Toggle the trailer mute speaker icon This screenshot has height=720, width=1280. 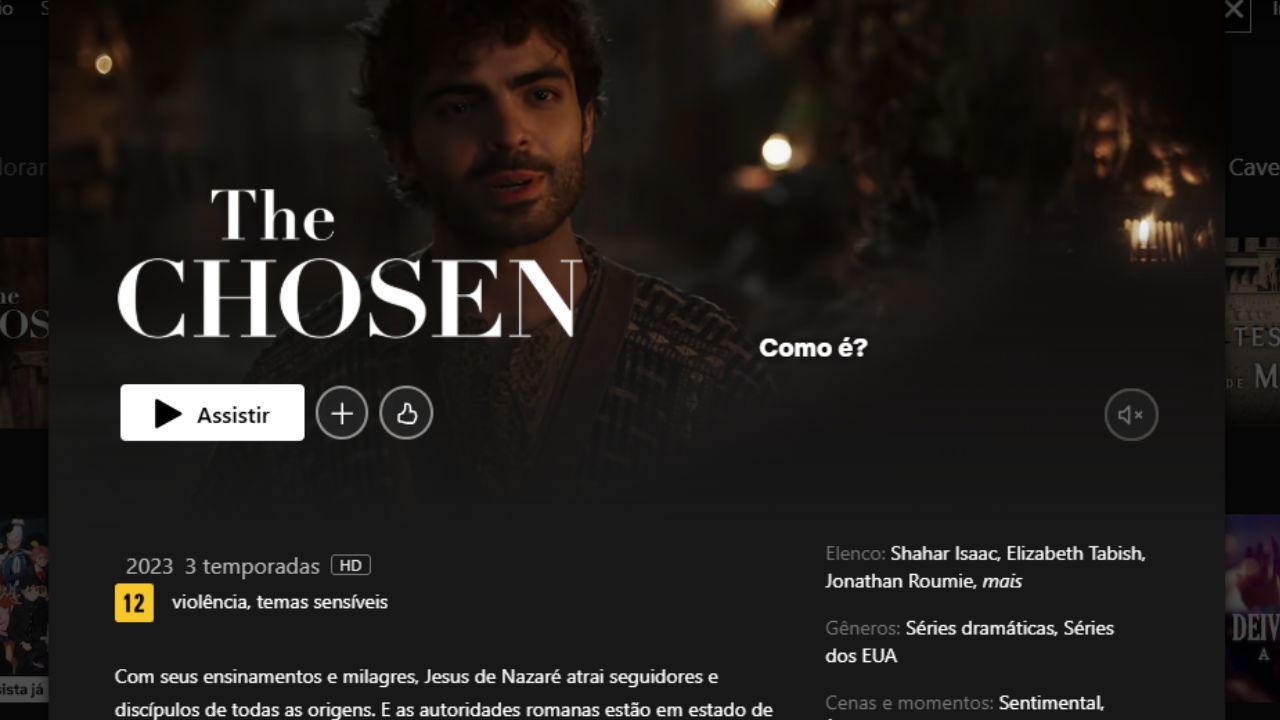1131,414
